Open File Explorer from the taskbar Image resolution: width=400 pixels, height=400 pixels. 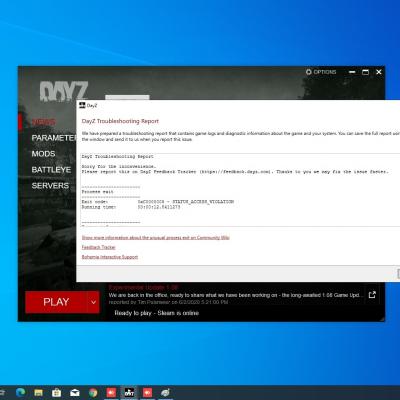[x=39, y=393]
